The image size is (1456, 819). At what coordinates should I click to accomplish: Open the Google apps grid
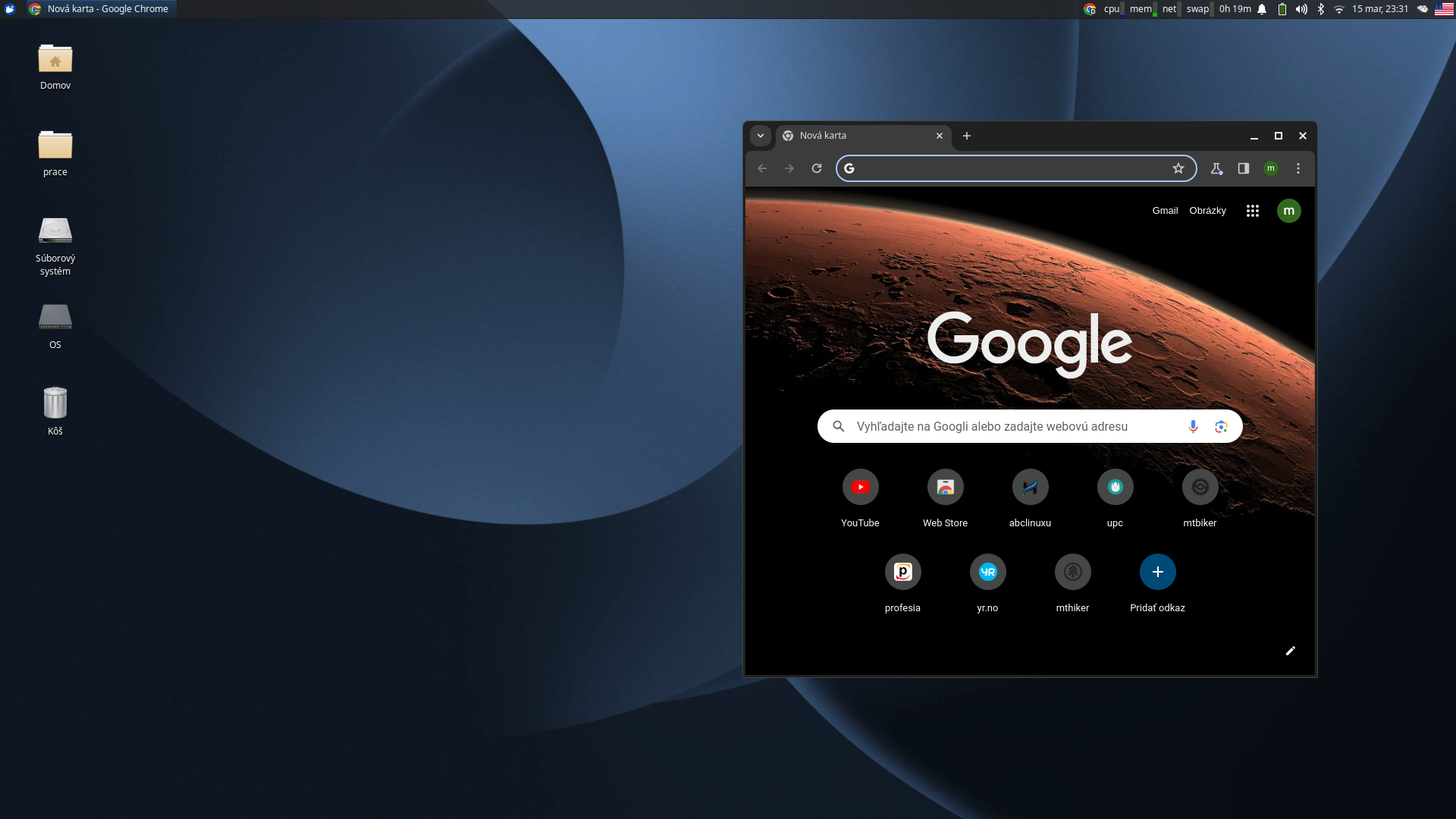[1253, 211]
